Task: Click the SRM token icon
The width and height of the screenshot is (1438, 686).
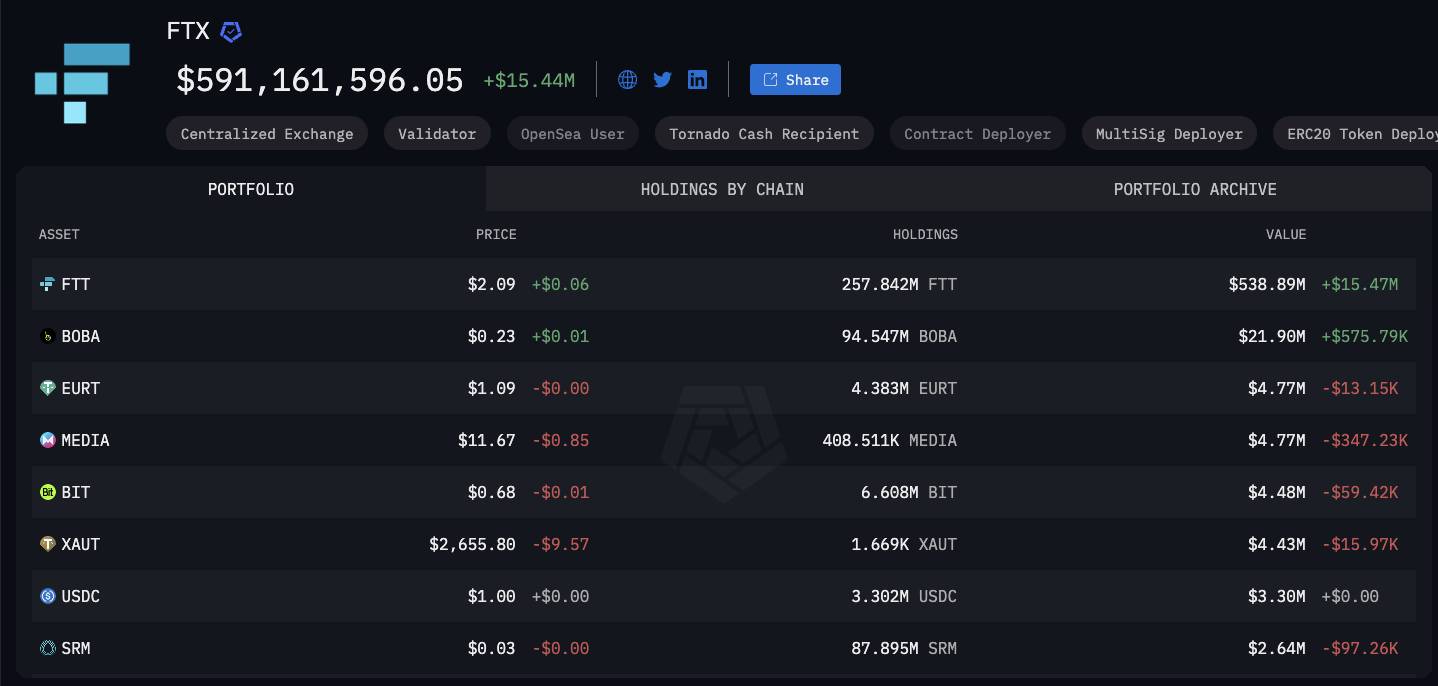Action: (47, 648)
